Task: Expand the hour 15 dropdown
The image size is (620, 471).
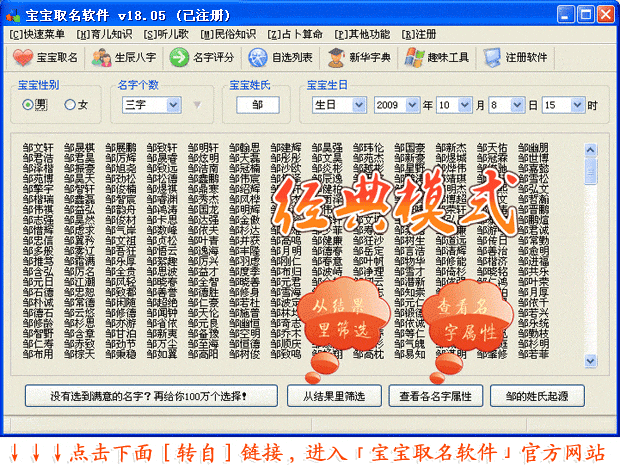Action: click(x=577, y=105)
